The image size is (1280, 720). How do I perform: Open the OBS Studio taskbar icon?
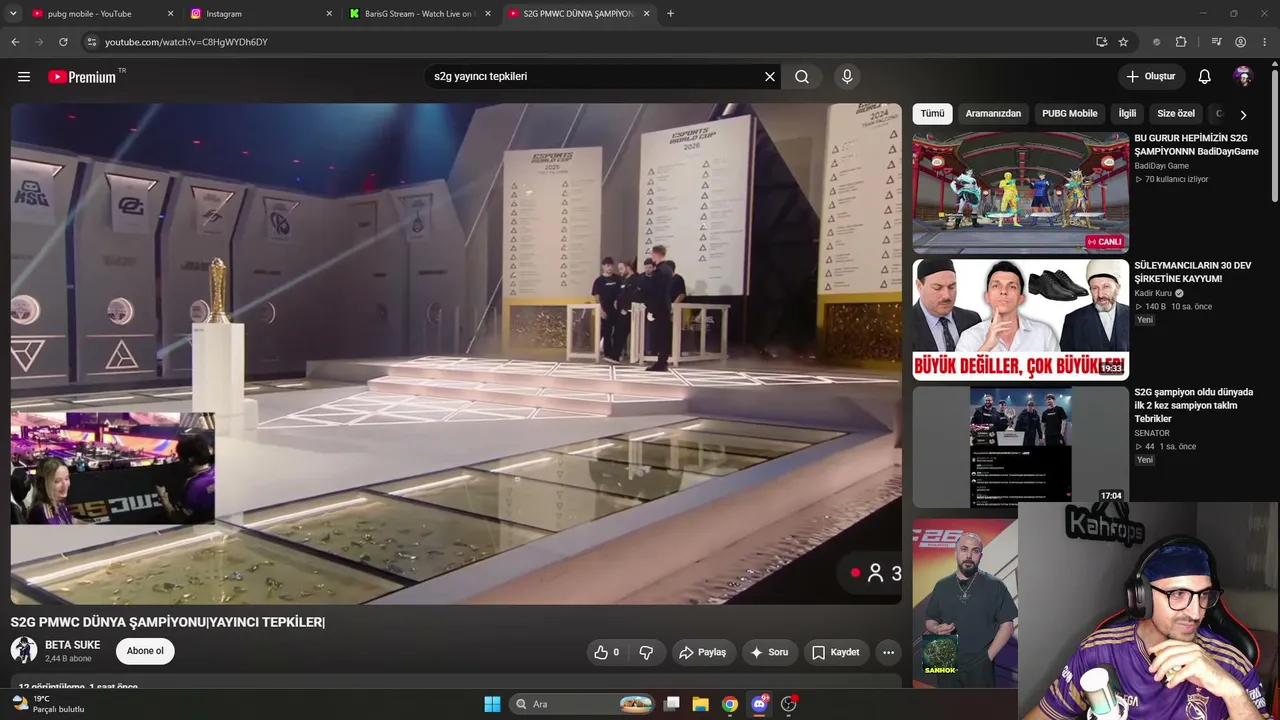789,704
